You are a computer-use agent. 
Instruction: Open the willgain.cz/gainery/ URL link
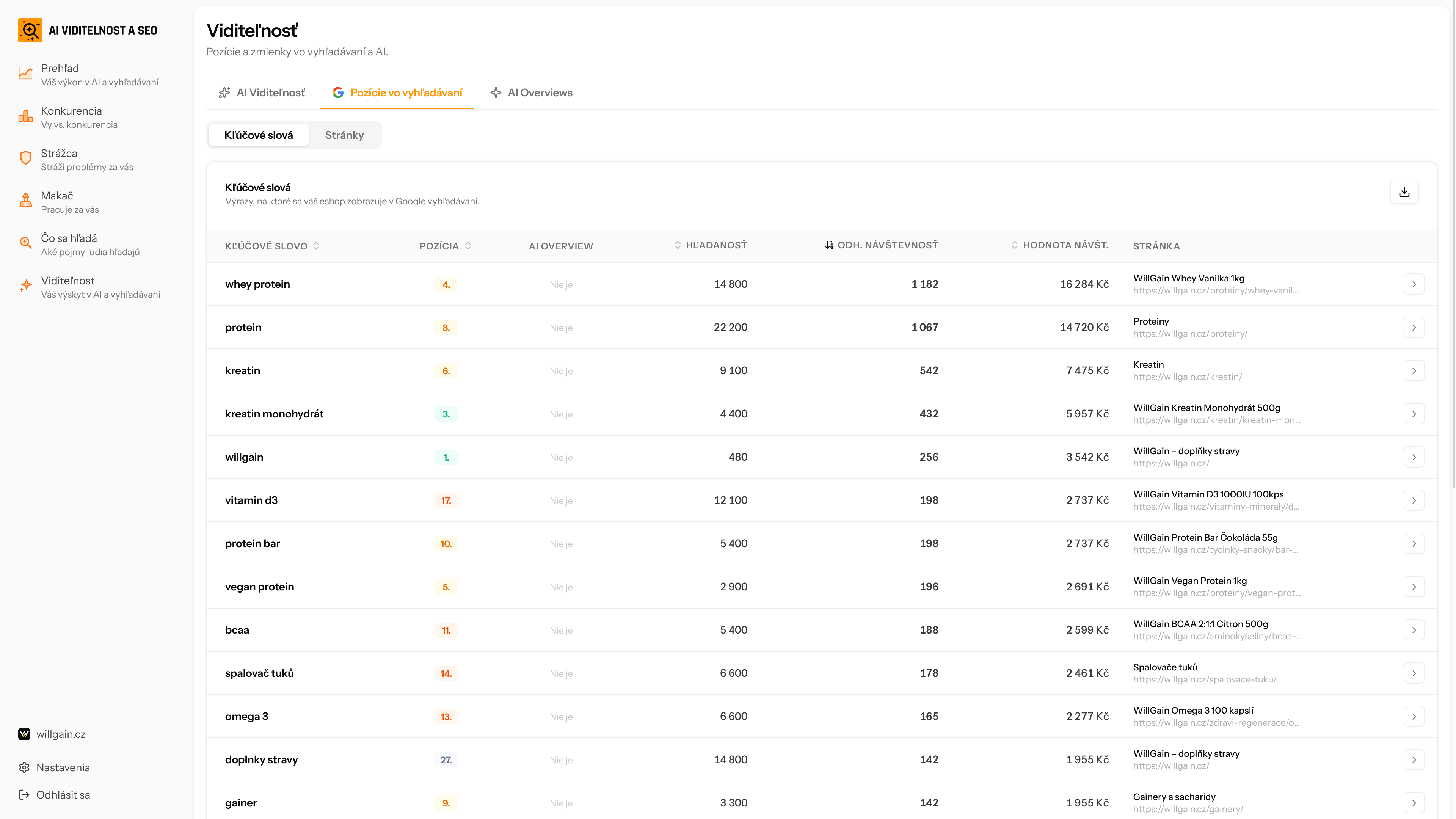click(x=1188, y=809)
